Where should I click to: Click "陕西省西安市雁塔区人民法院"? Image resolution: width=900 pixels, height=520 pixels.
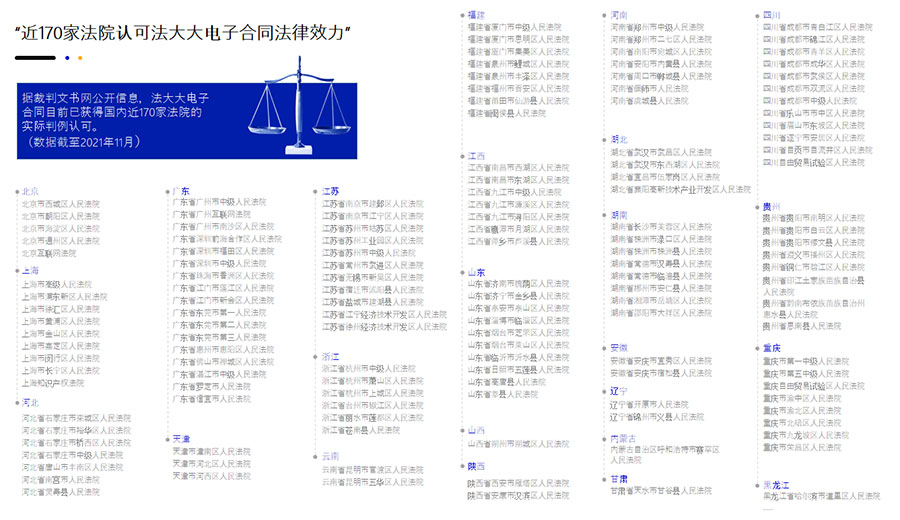coord(518,483)
